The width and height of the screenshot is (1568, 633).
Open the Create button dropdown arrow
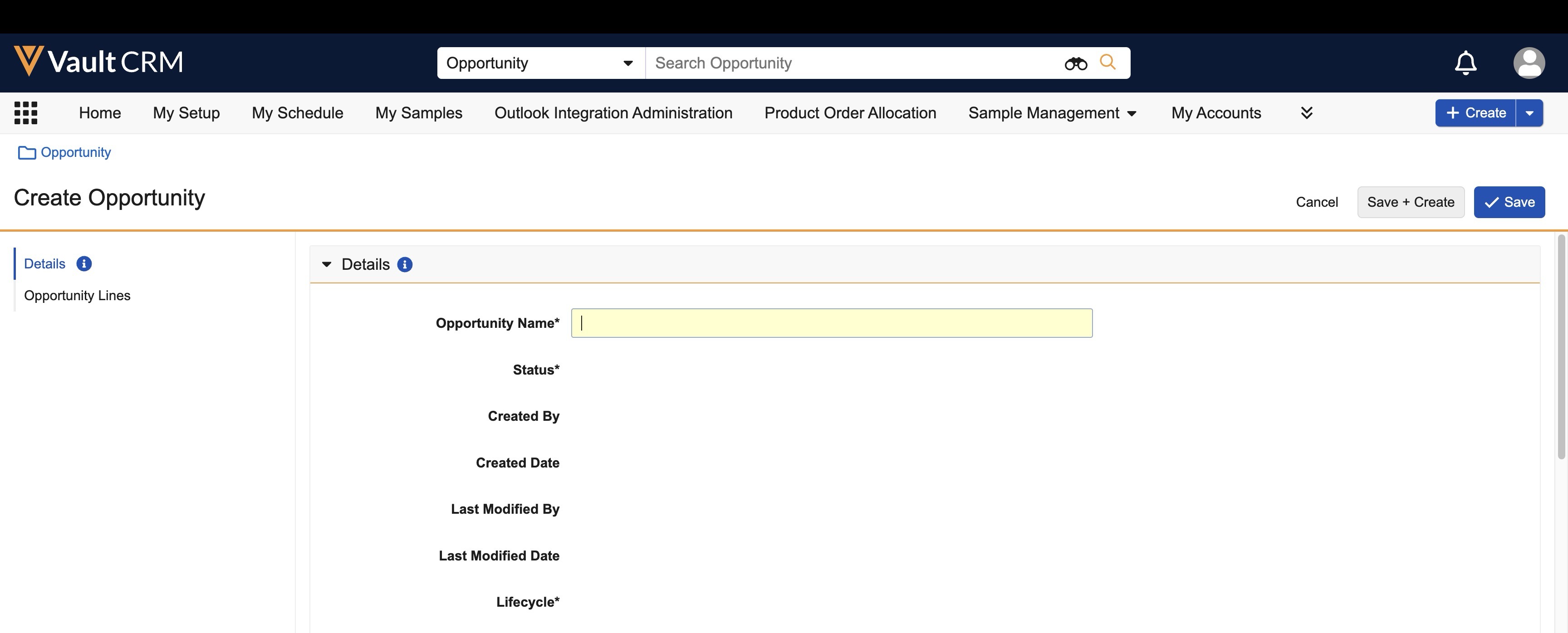[x=1529, y=113]
